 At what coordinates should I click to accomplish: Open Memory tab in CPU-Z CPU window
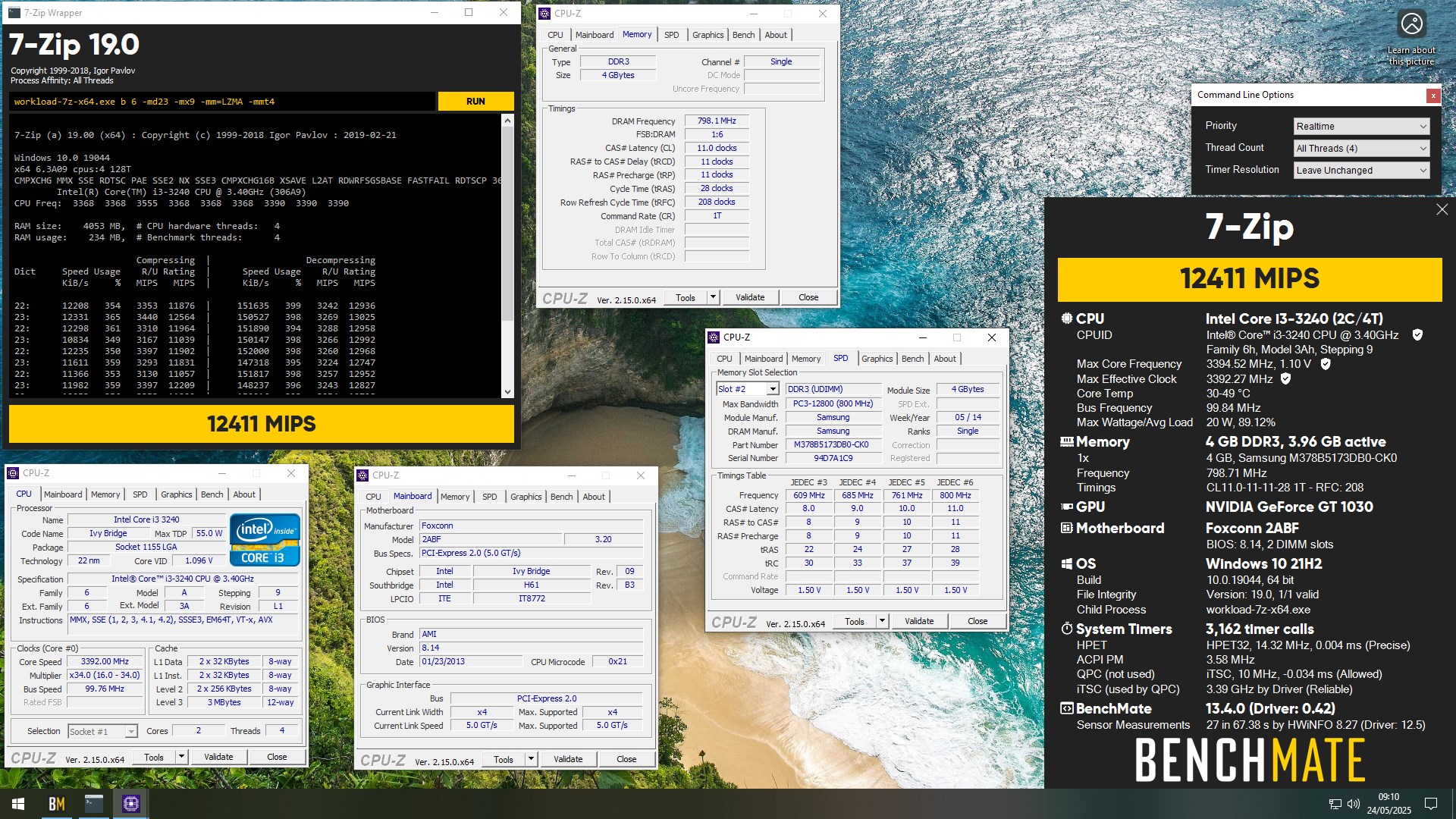point(105,494)
